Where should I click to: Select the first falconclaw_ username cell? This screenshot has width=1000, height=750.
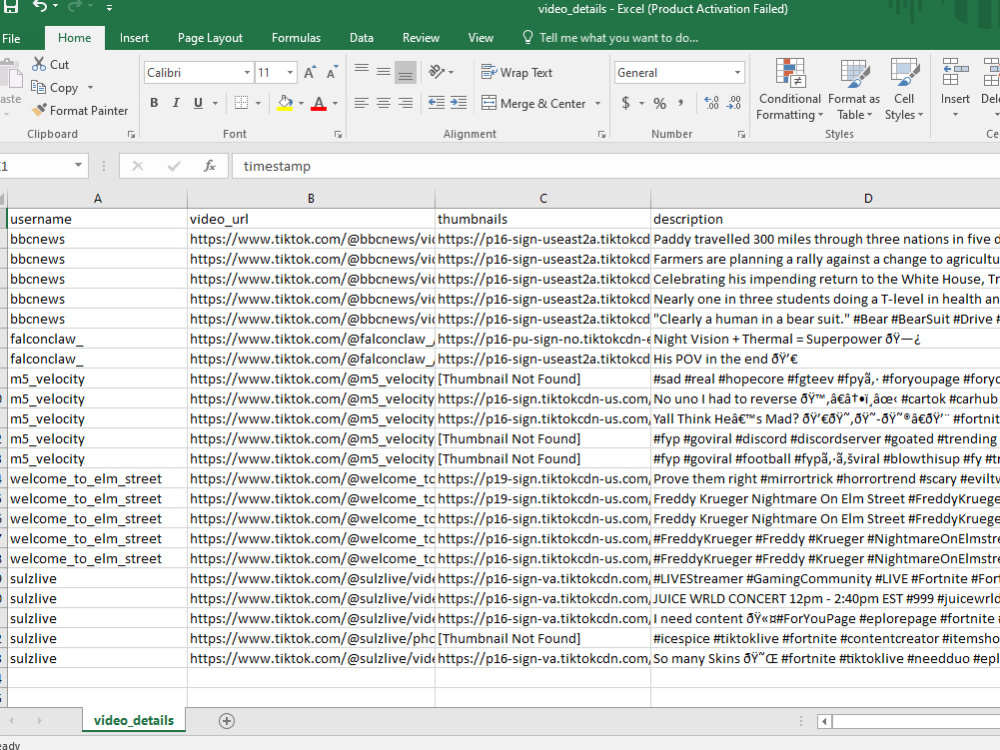point(98,339)
